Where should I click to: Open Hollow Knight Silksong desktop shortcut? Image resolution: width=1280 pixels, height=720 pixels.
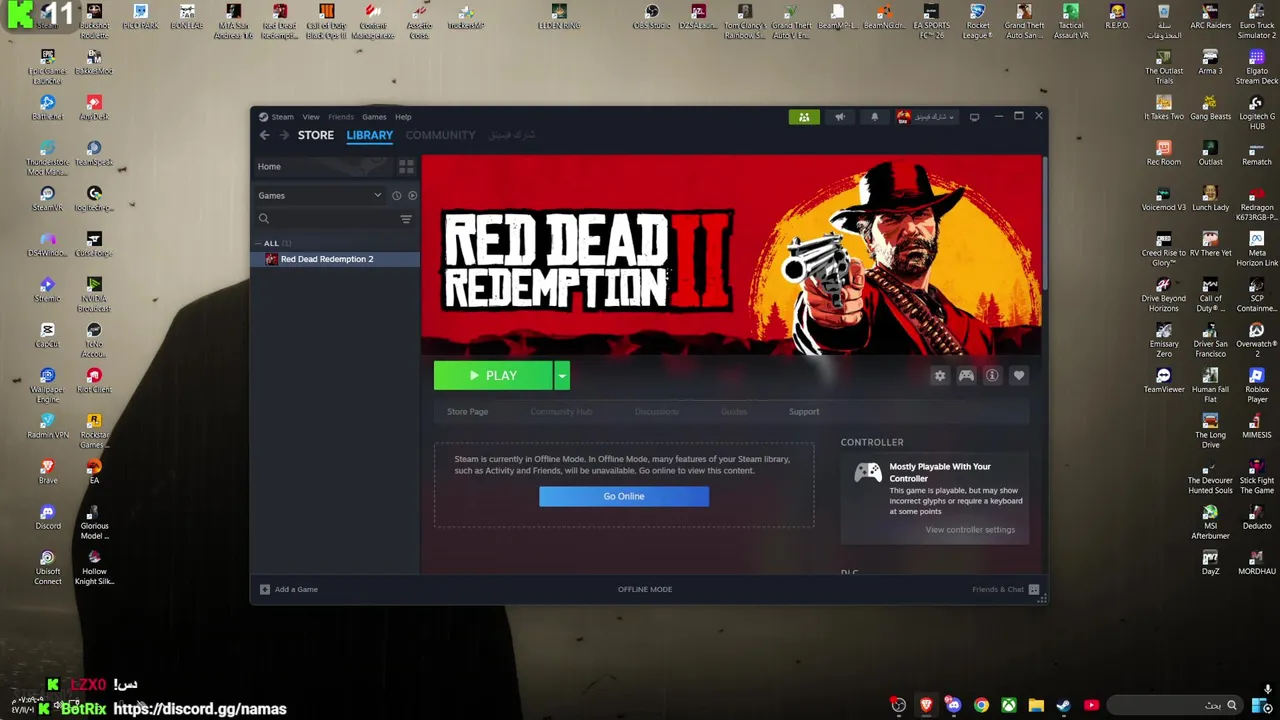(94, 567)
